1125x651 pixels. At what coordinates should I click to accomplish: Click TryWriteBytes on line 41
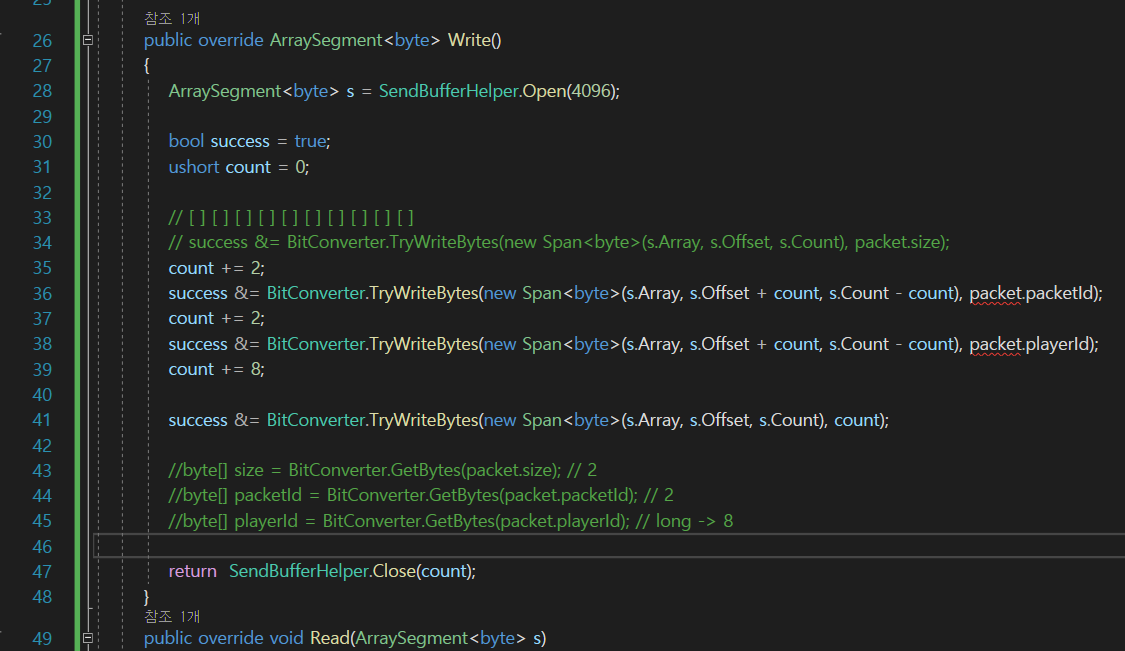423,420
